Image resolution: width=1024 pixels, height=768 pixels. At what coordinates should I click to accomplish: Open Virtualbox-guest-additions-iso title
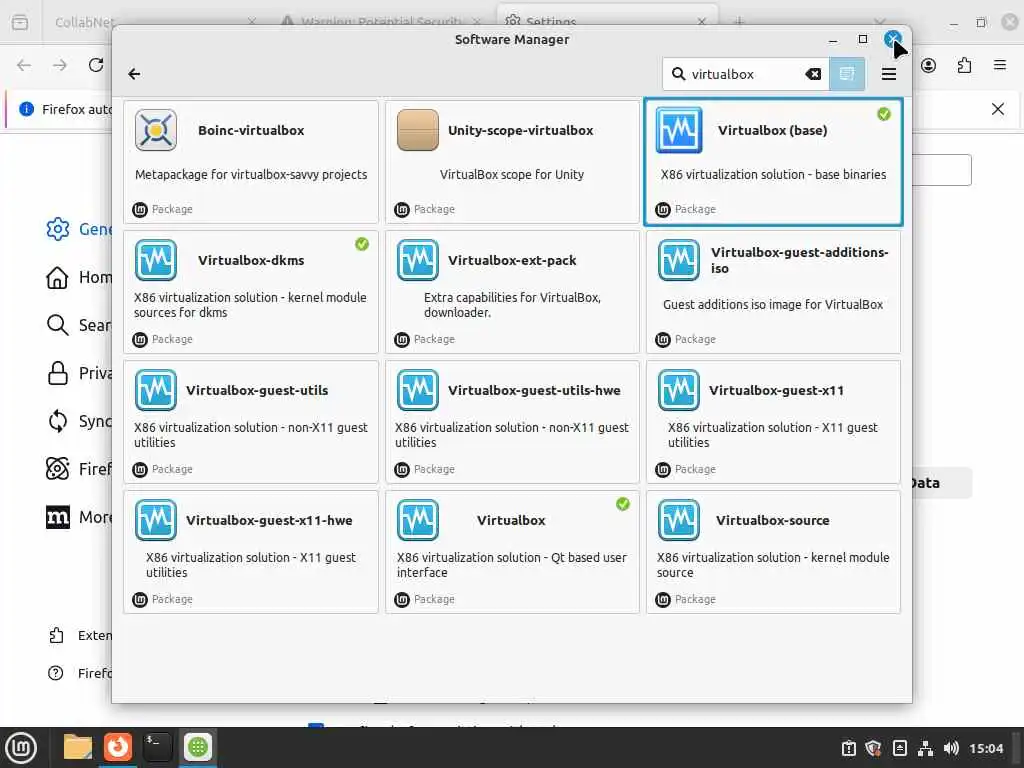(799, 260)
